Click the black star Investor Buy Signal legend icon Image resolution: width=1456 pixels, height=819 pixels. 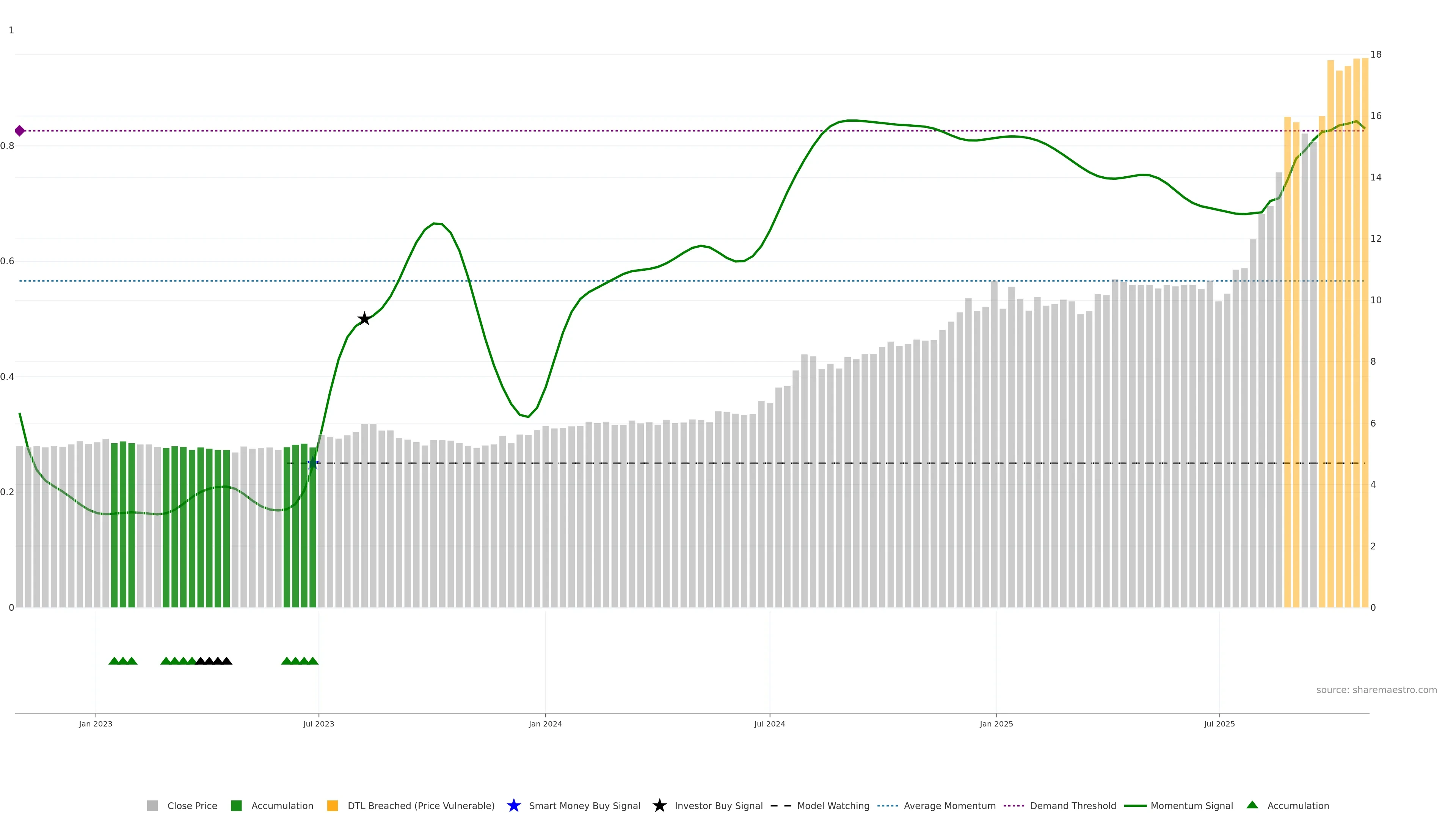[x=659, y=805]
